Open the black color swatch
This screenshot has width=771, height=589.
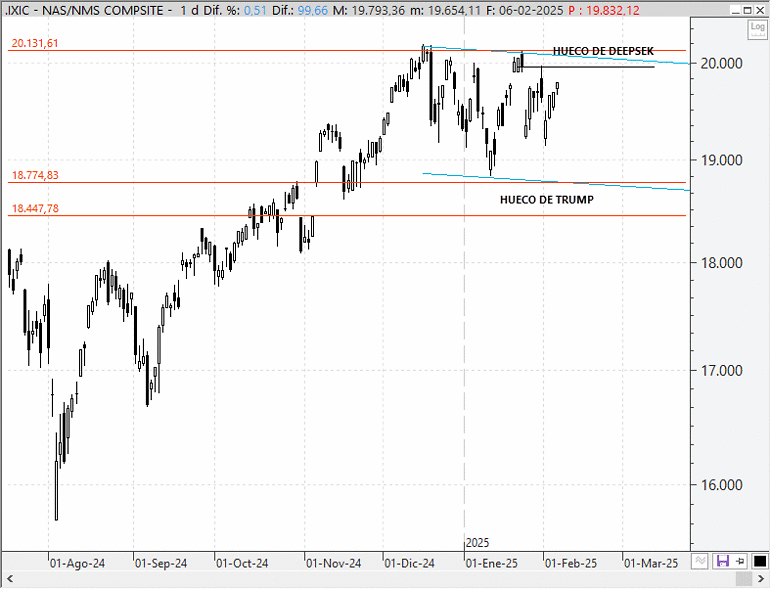(x=760, y=561)
